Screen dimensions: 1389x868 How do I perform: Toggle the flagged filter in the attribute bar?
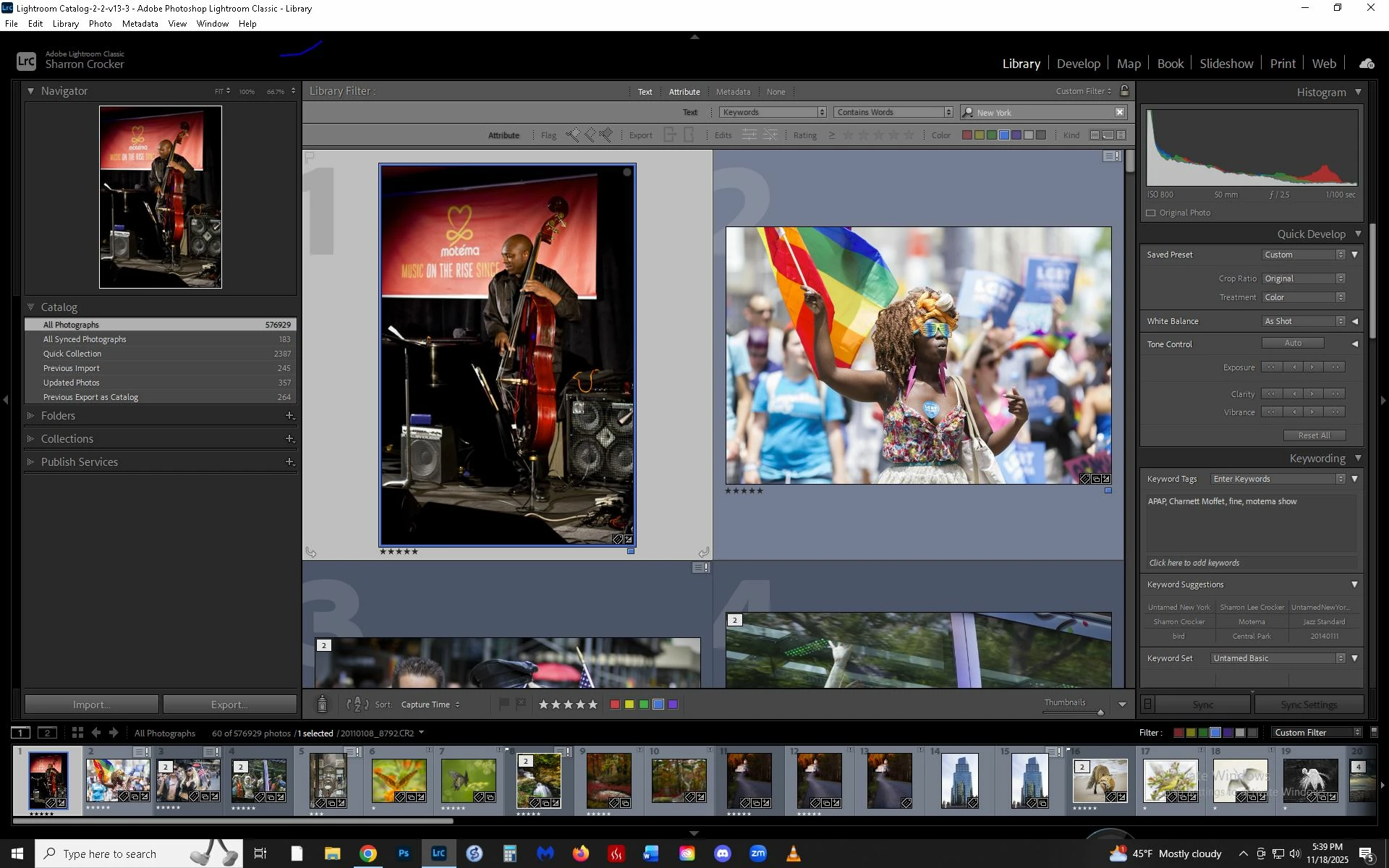coord(573,135)
